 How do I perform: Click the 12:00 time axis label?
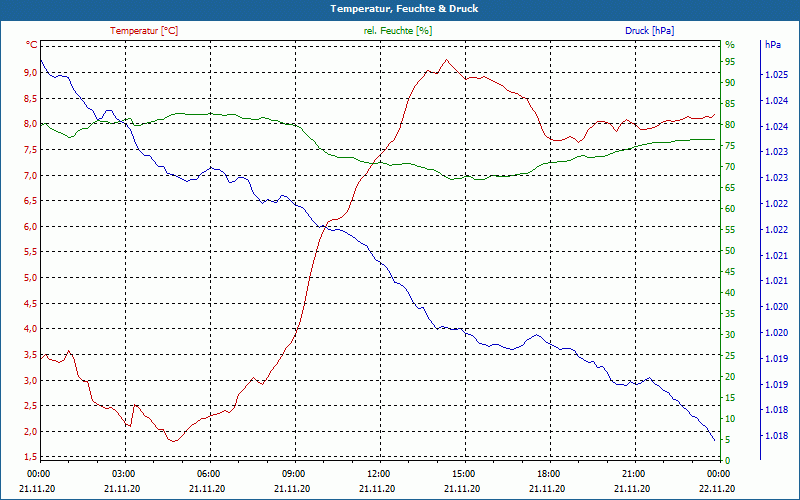(377, 473)
